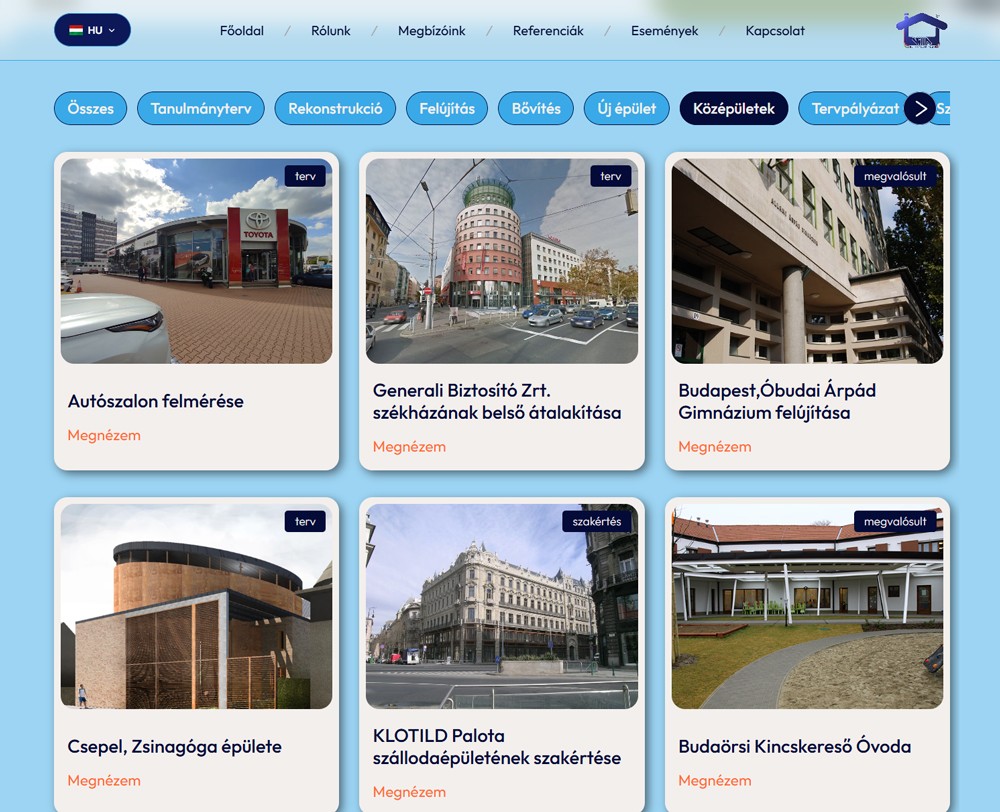This screenshot has width=1000, height=812.
Task: Click the next arrow on the filter row
Action: pos(920,108)
